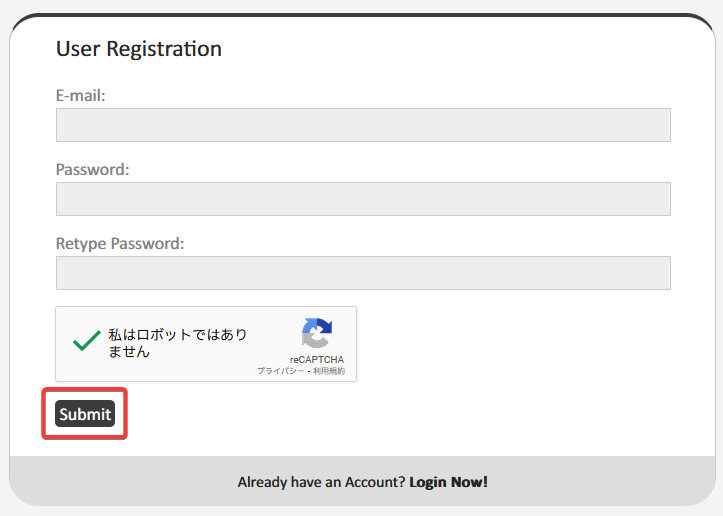Focus the Password input field
Screen dimensions: 723x516
tap(363, 199)
